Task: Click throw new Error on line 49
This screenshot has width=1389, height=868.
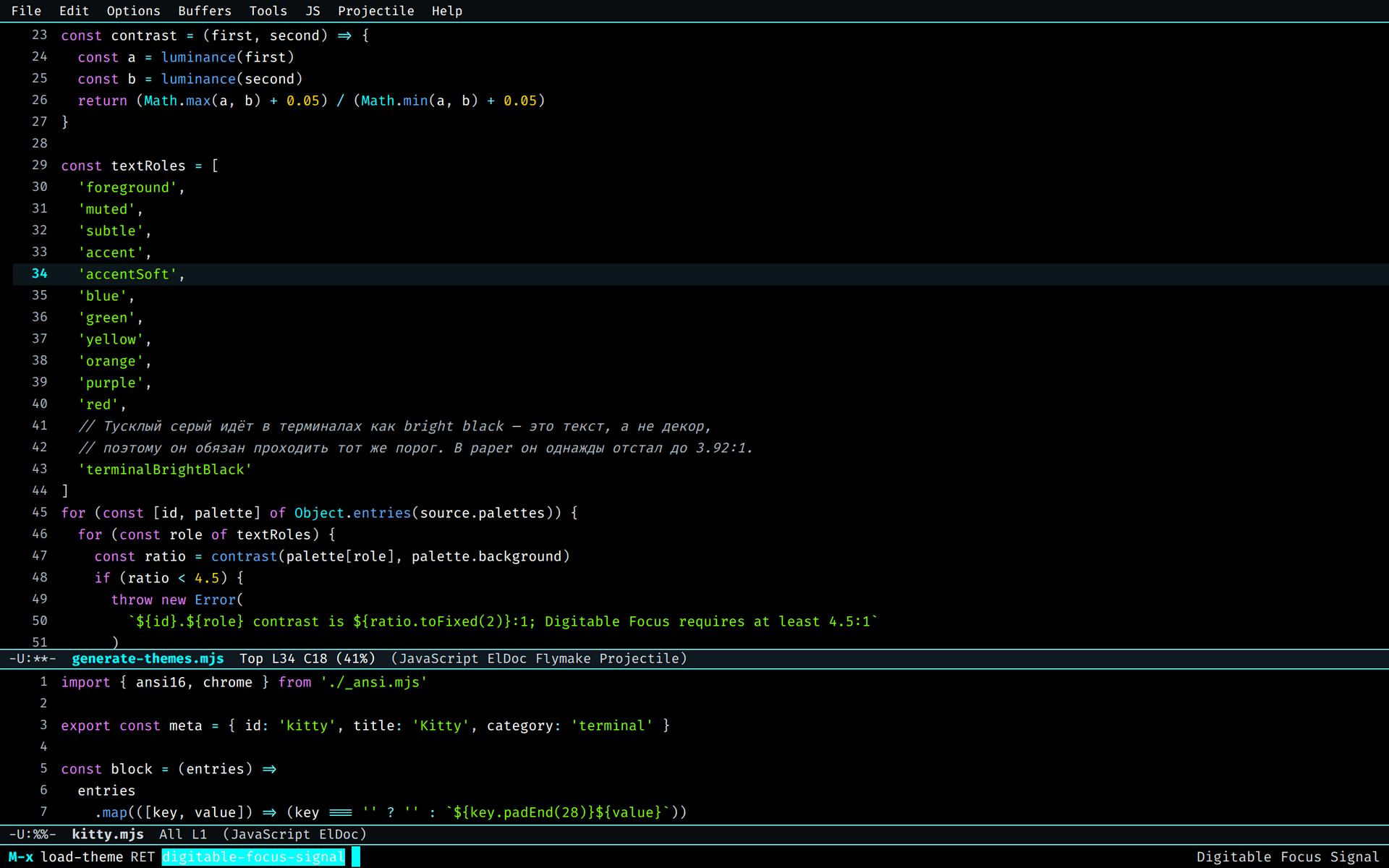Action: [174, 600]
